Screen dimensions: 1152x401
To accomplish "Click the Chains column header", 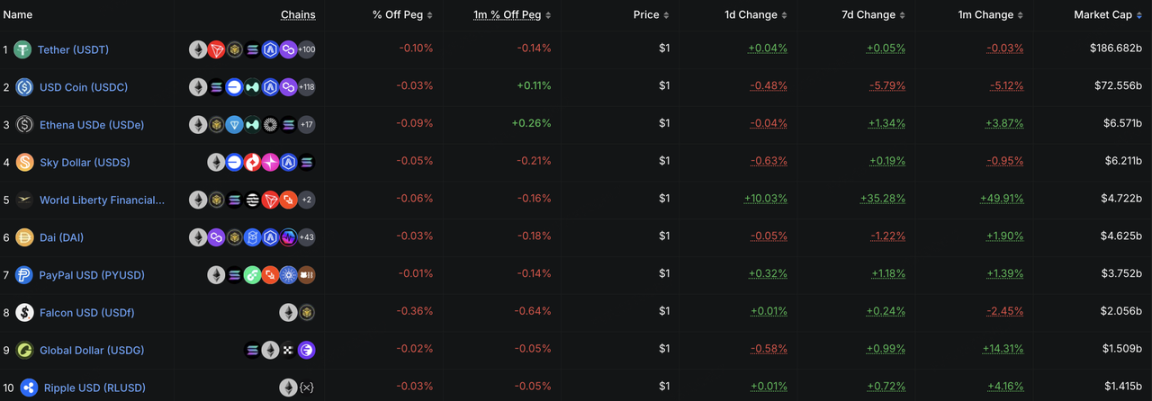I will click(298, 15).
